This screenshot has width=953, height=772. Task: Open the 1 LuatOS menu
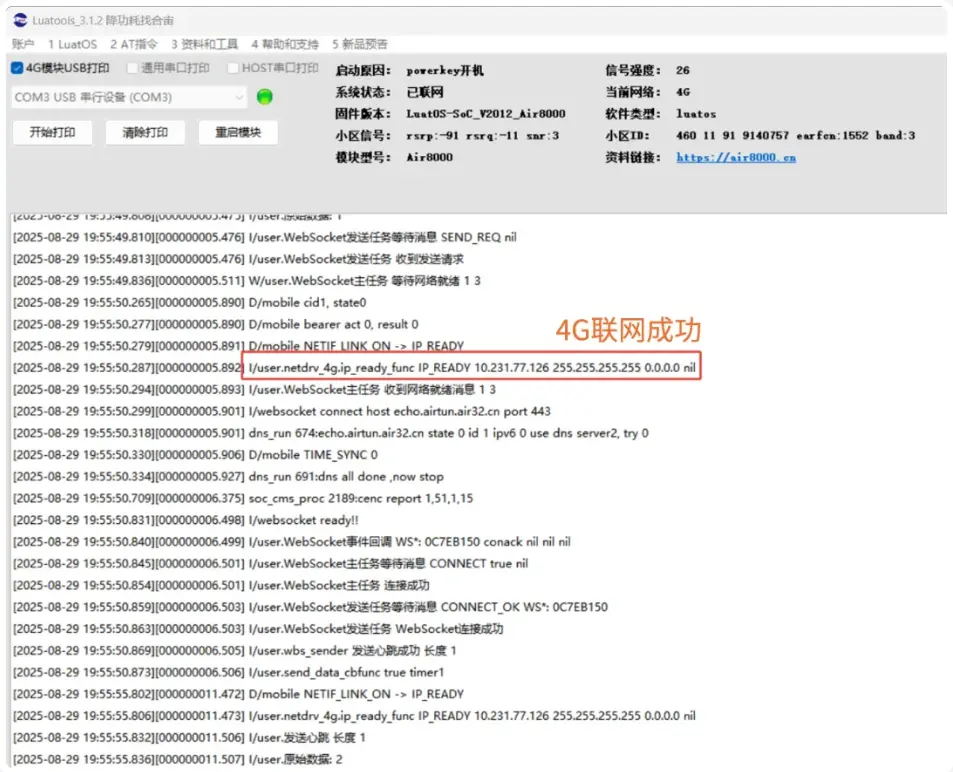(x=72, y=44)
